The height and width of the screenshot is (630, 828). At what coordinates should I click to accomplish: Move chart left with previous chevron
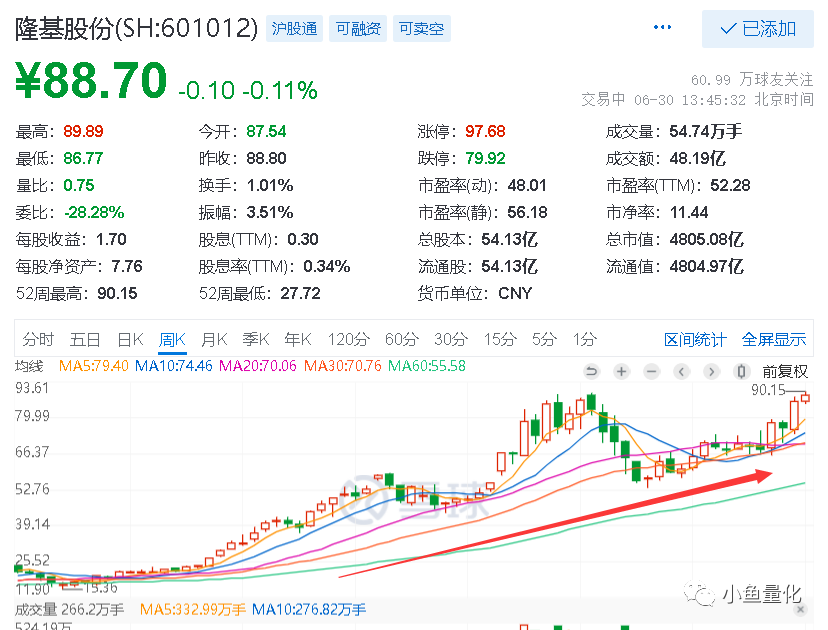coord(681,372)
